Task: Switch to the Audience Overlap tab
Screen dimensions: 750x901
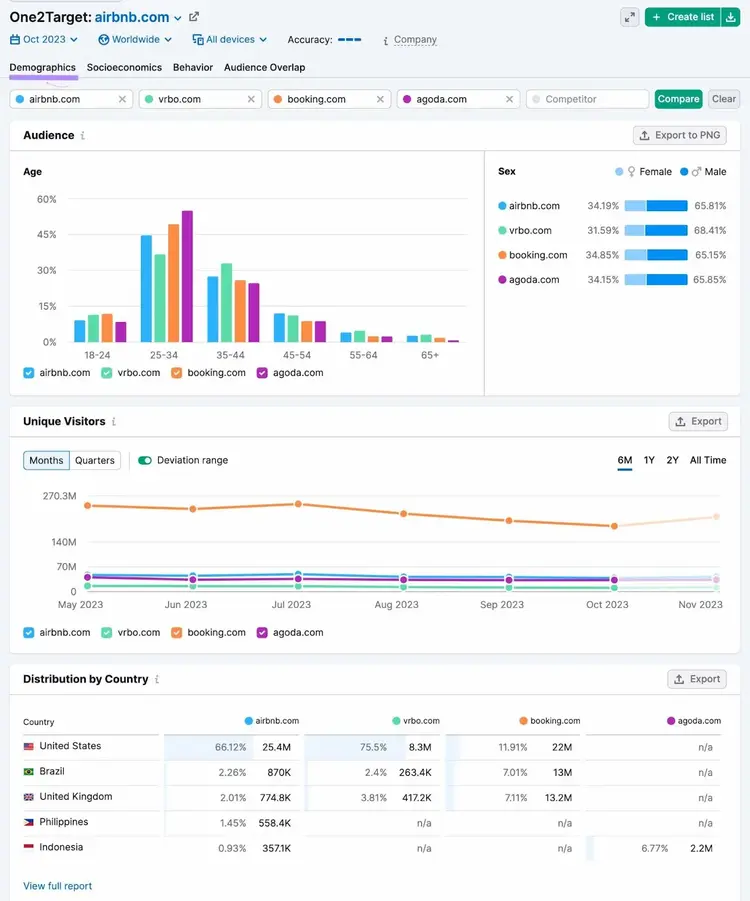Action: (x=264, y=67)
